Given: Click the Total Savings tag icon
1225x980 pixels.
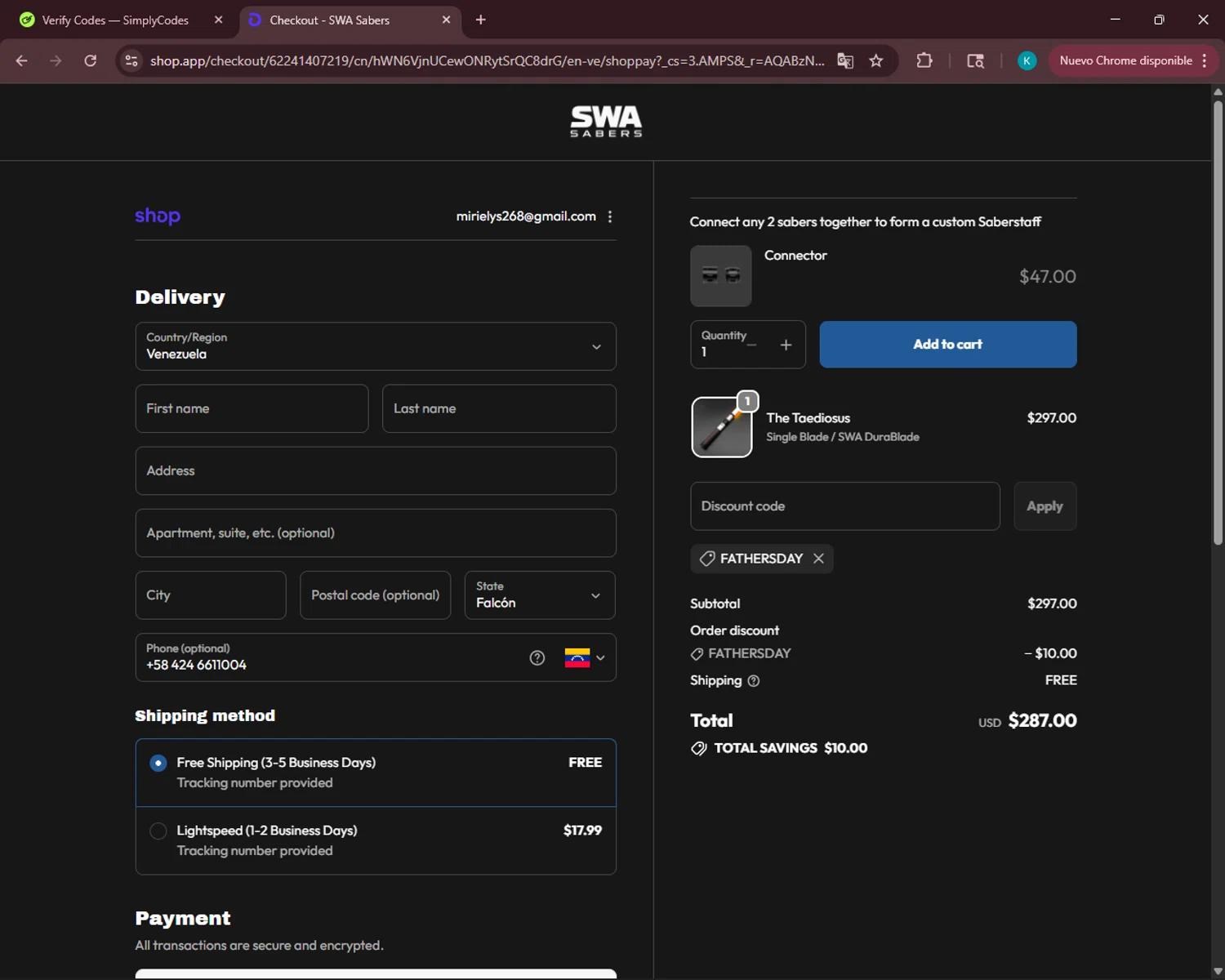Looking at the screenshot, I should [x=699, y=749].
